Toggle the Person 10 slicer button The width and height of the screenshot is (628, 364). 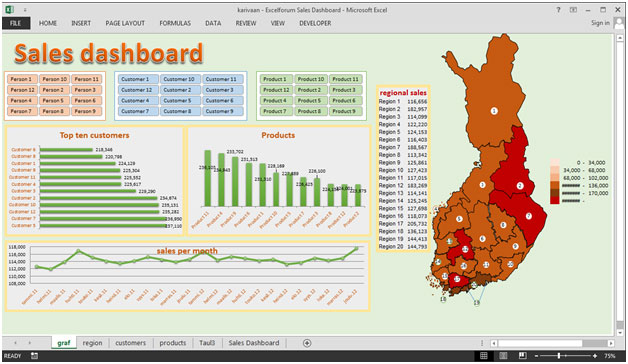pos(54,79)
